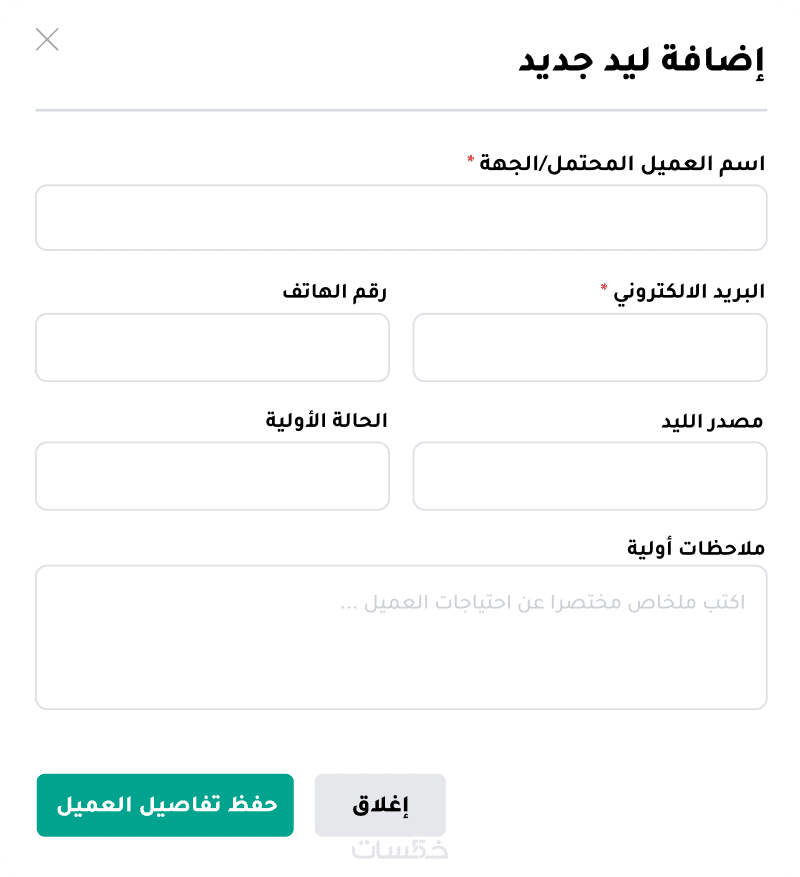Image resolution: width=800 pixels, height=877 pixels.
Task: Click the اسم العميل المحتمل/الجهة label
Action: tap(622, 163)
